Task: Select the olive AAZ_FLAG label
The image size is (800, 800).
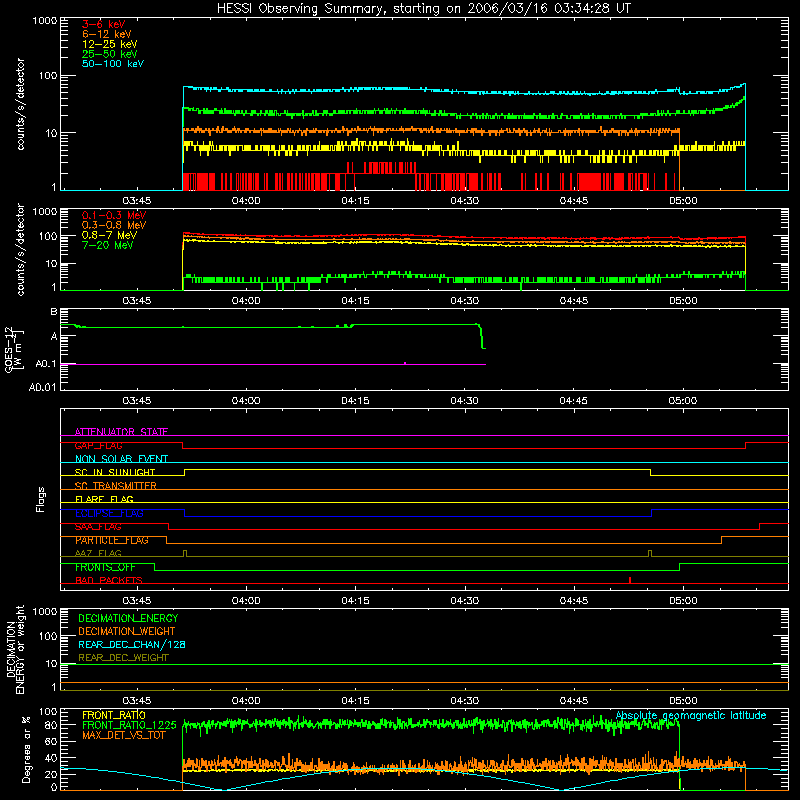Action: point(98,553)
